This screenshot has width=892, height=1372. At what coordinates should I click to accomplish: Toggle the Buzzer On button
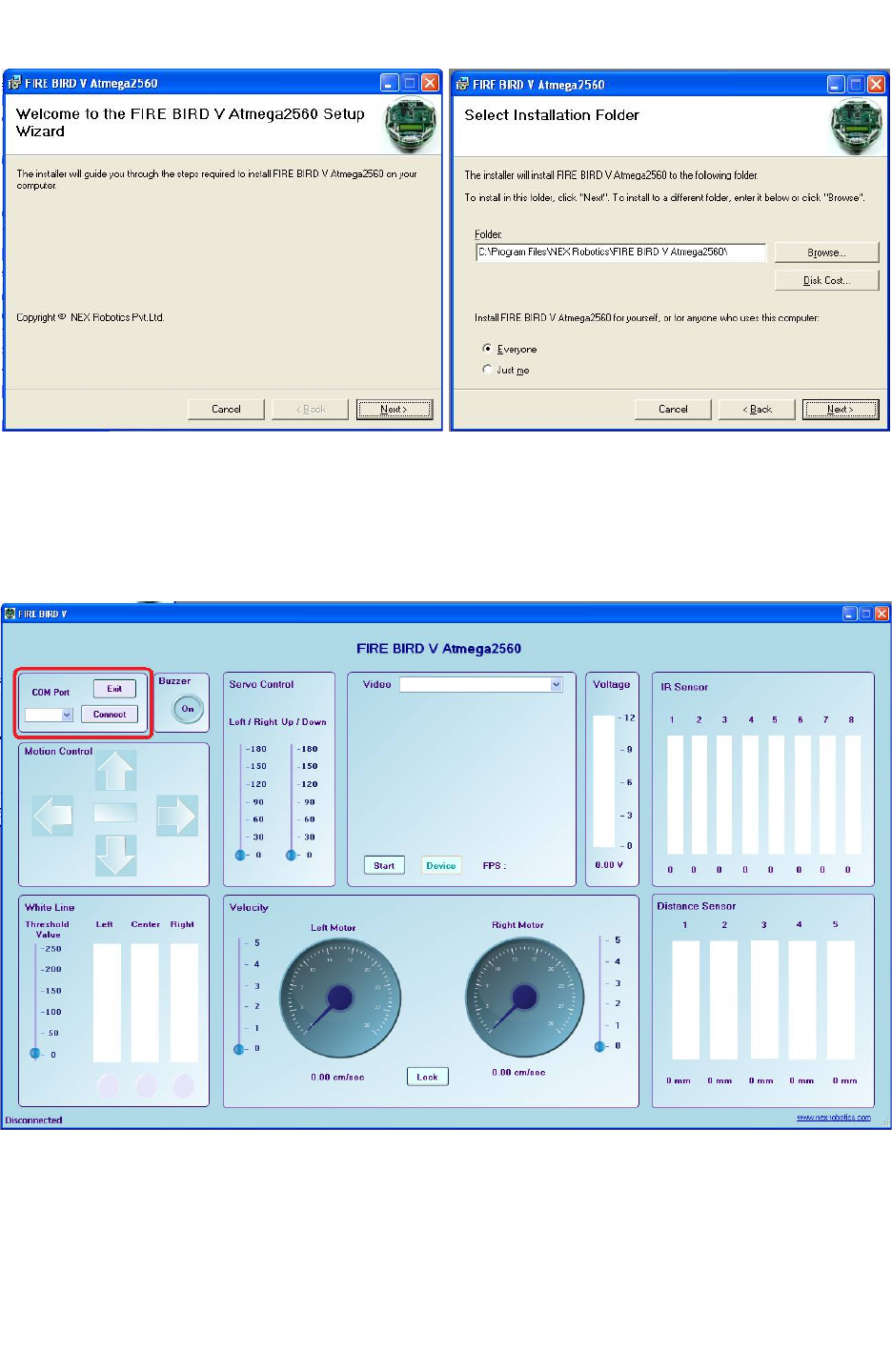click(x=188, y=709)
